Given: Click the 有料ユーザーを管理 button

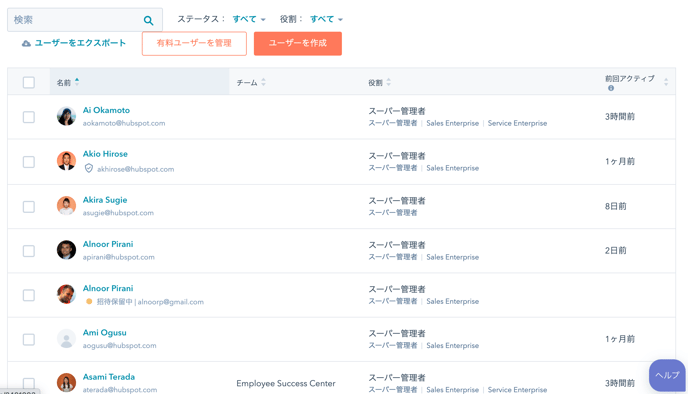Looking at the screenshot, I should (x=194, y=43).
